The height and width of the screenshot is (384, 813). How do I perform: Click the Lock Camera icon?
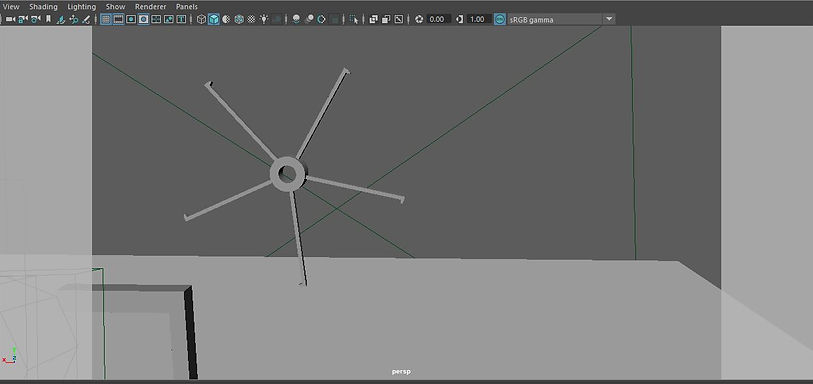[x=23, y=19]
